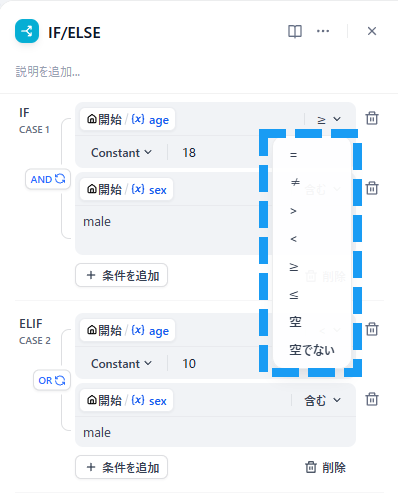This screenshot has width=398, height=496.
Task: Delete the CASE 2 sex condition
Action: pyautogui.click(x=372, y=399)
